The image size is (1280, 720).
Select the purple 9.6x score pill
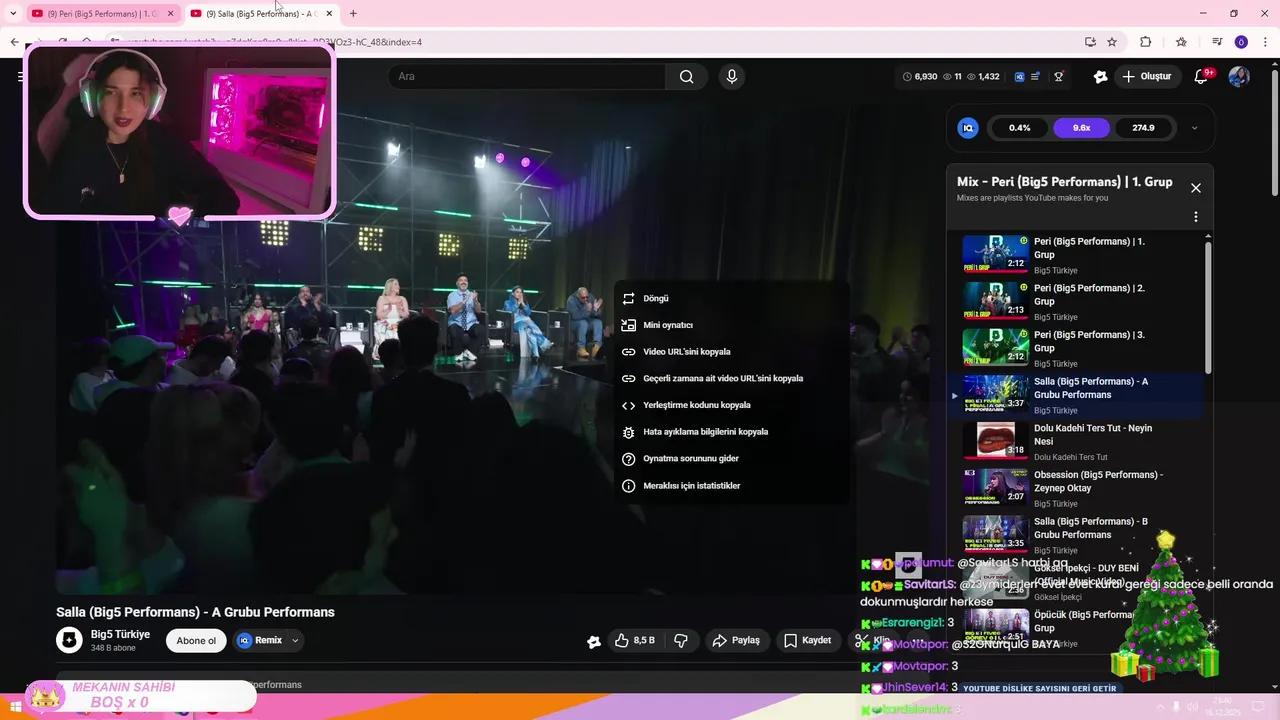pyautogui.click(x=1081, y=128)
